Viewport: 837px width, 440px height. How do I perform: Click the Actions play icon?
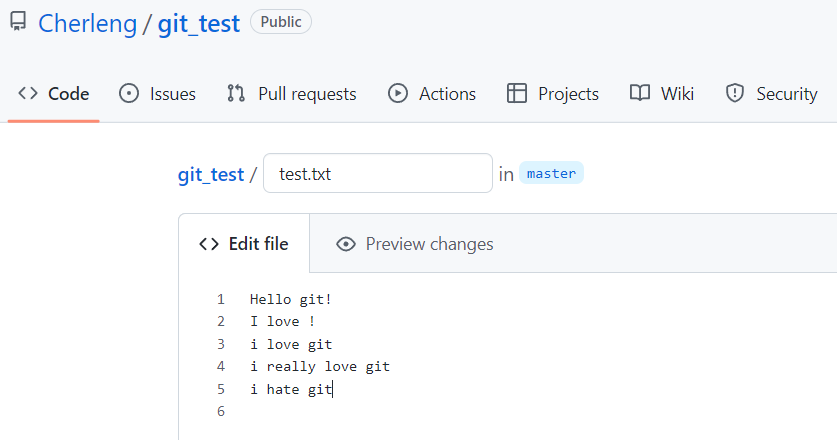(398, 94)
